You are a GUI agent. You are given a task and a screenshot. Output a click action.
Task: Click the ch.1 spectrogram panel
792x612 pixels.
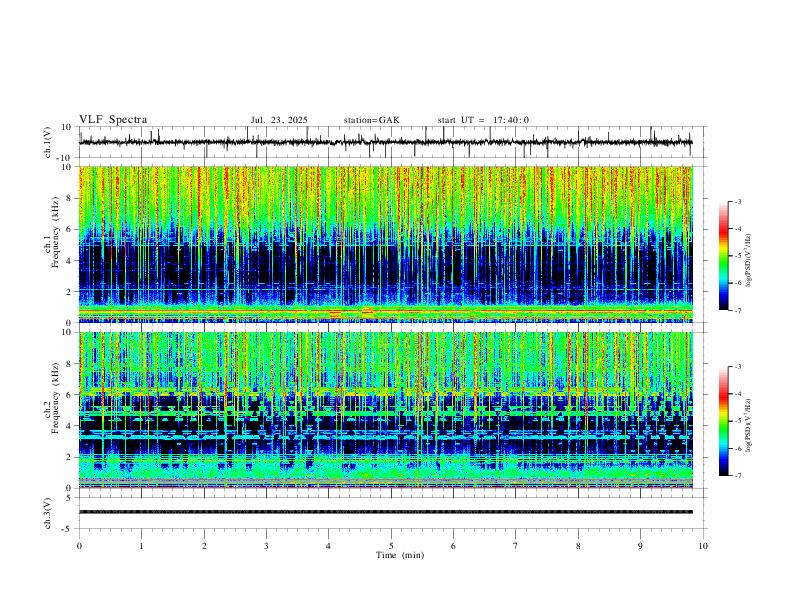coord(385,244)
